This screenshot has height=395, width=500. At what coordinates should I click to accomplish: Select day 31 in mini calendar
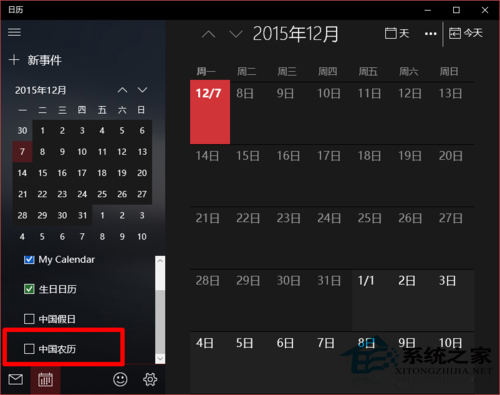tap(82, 215)
